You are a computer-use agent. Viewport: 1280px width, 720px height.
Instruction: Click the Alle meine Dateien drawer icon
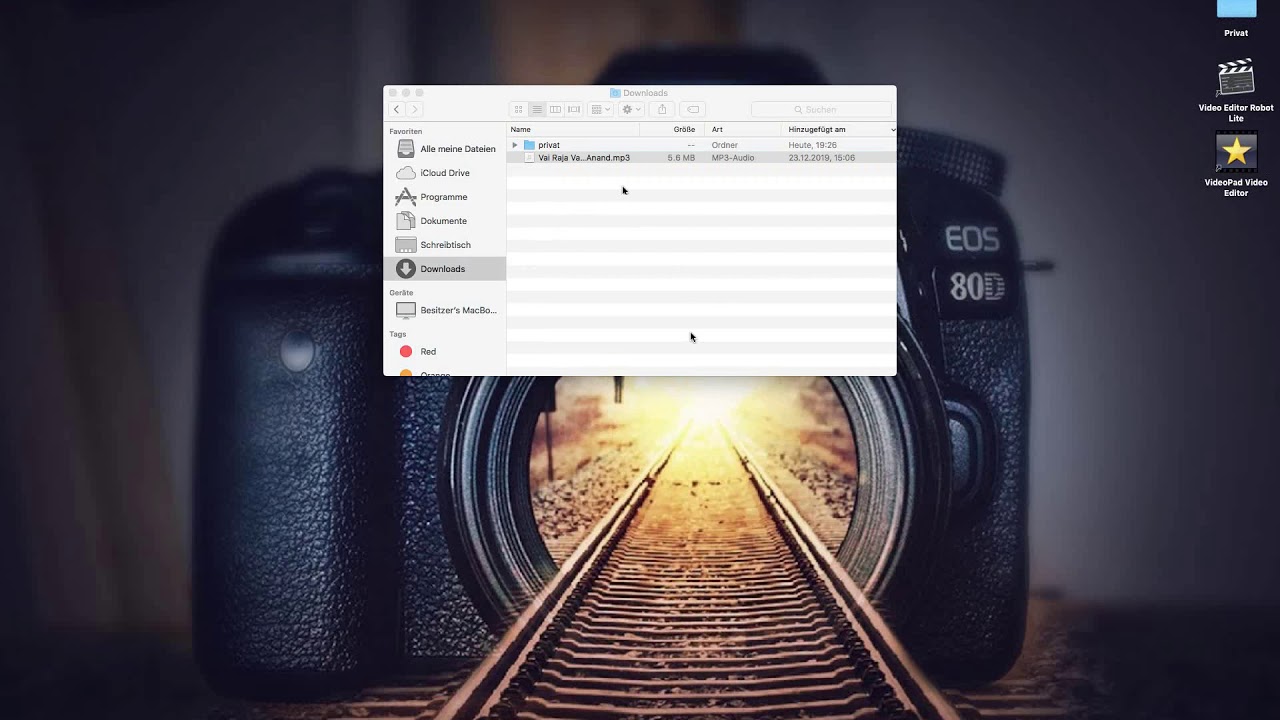click(405, 149)
